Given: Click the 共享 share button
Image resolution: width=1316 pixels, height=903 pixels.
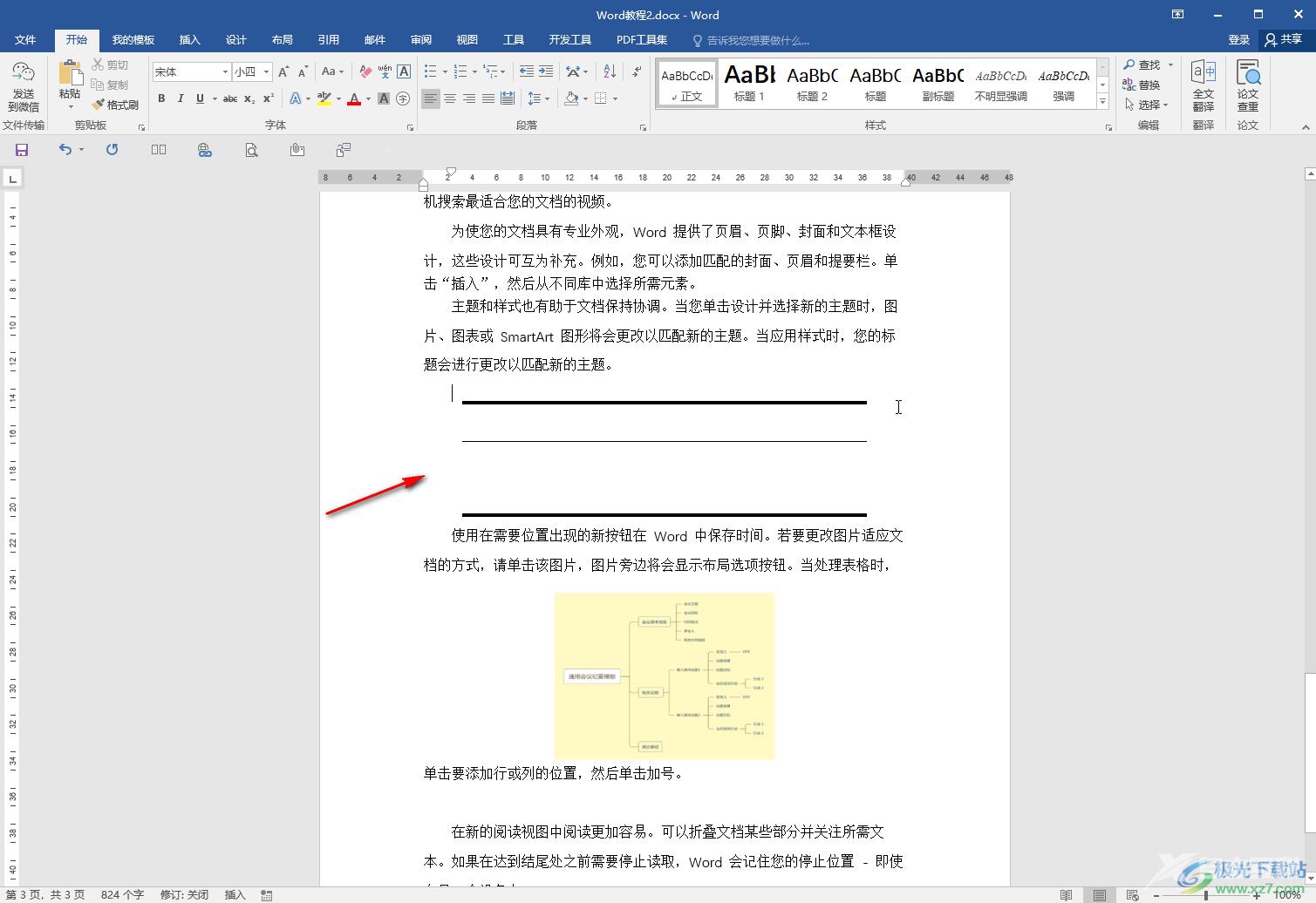Looking at the screenshot, I should [1284, 39].
